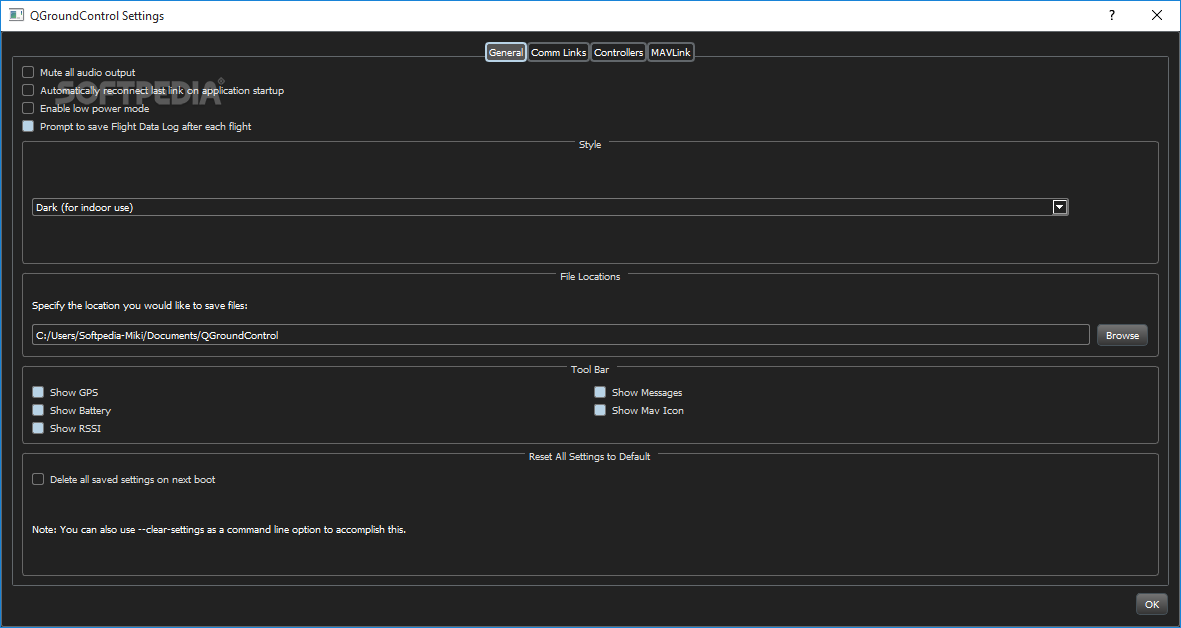Toggle Prompt to save Flight Data Log

tap(28, 127)
